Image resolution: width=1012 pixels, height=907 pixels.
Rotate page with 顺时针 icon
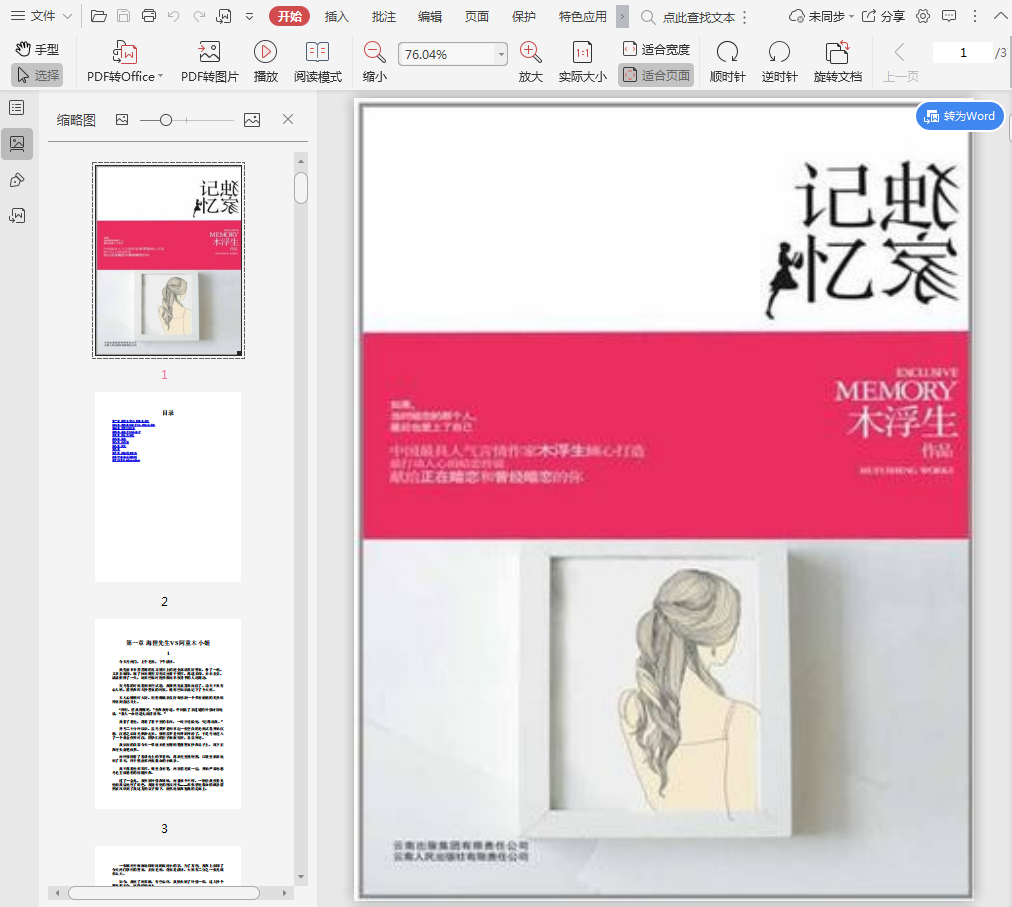[x=727, y=53]
